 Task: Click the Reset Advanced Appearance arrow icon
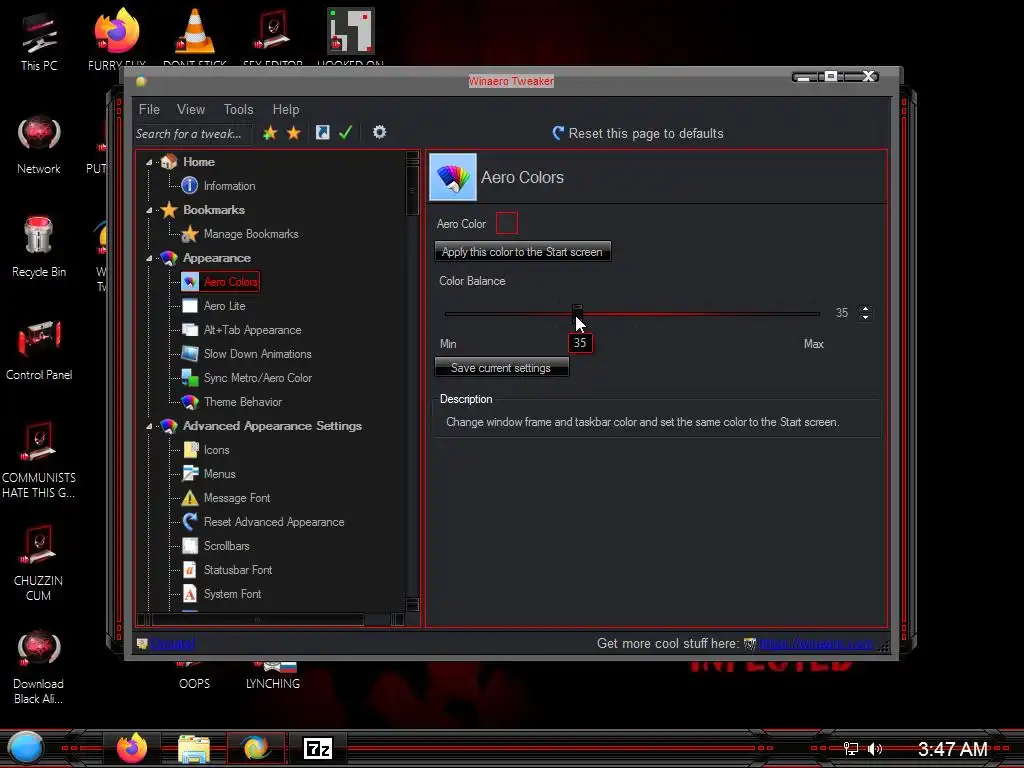coord(190,522)
